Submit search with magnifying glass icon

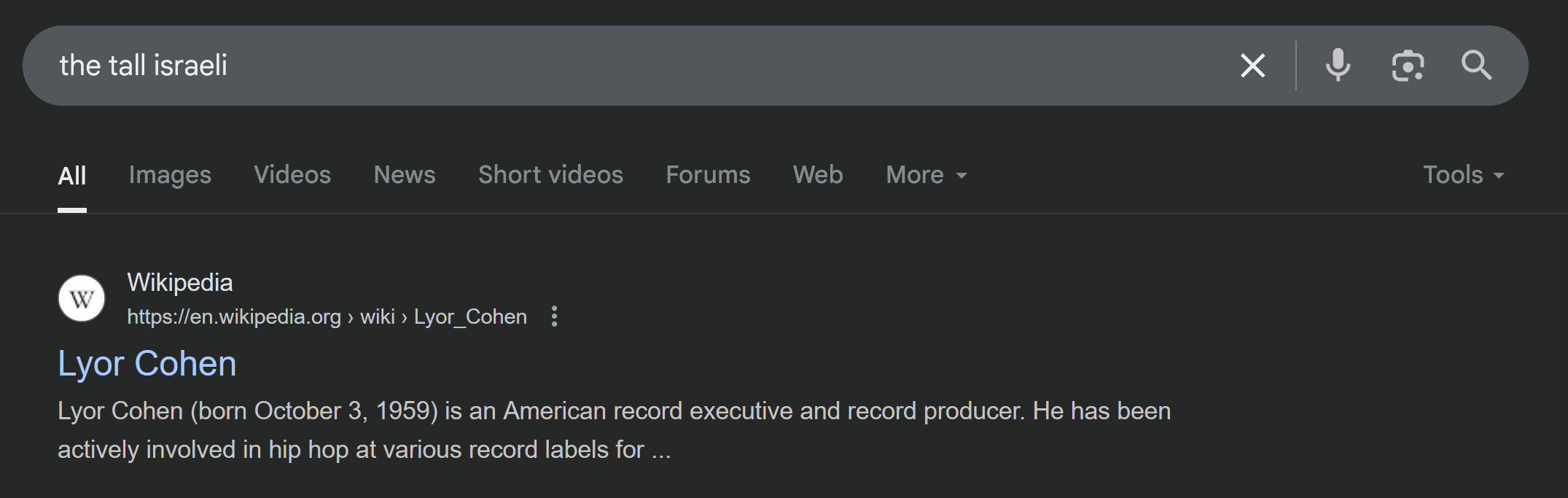(1476, 66)
